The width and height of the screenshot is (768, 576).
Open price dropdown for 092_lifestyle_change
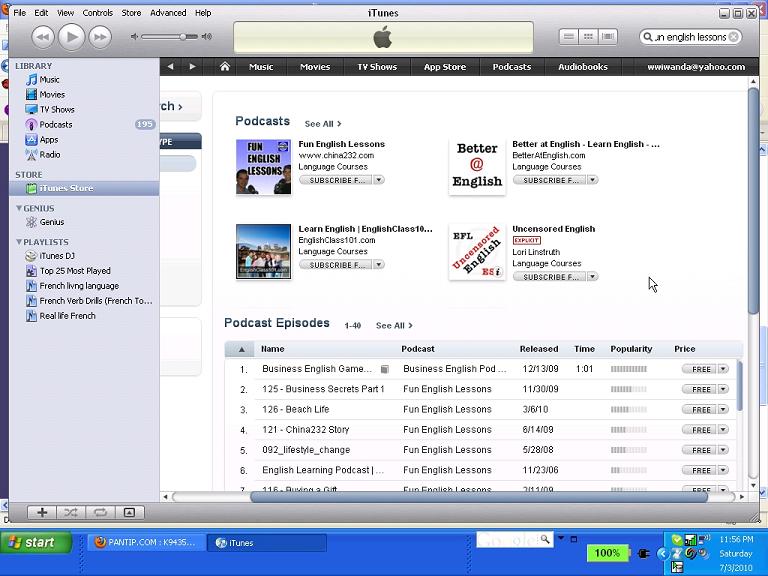tap(723, 450)
